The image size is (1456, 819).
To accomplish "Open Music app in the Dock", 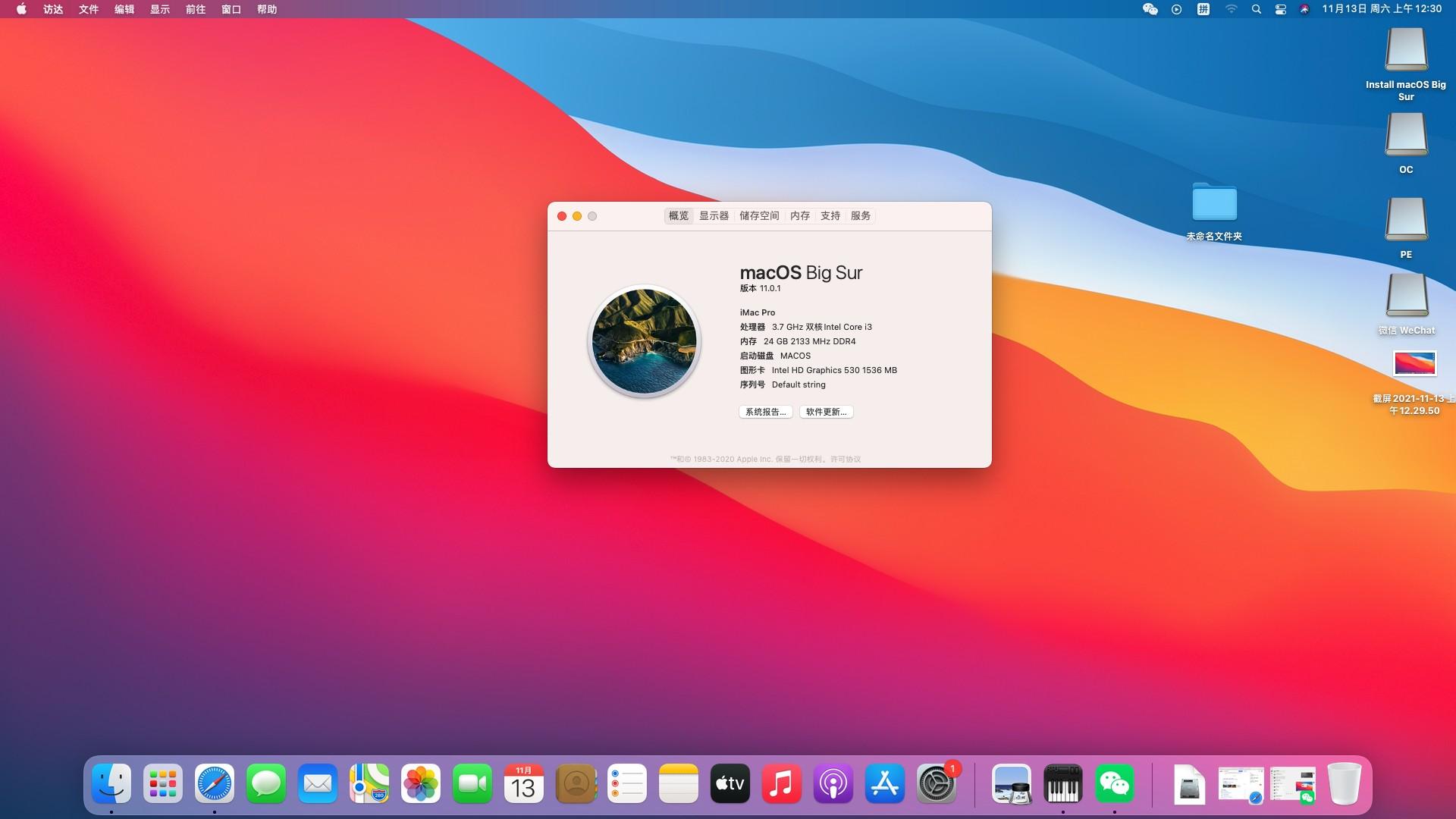I will [x=782, y=783].
